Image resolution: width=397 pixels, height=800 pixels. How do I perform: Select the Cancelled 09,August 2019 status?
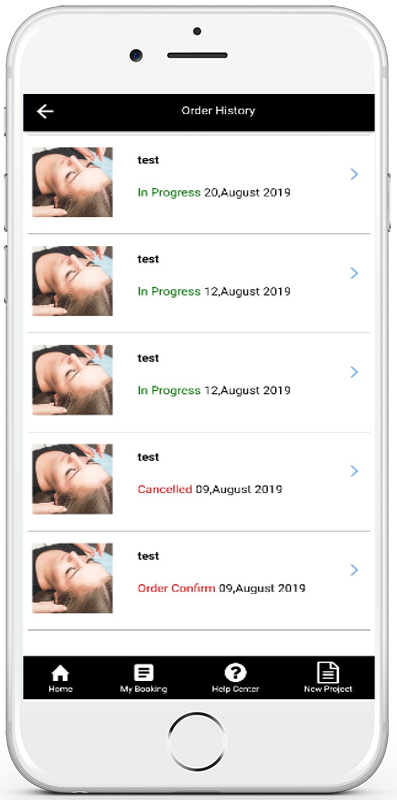[x=210, y=489]
